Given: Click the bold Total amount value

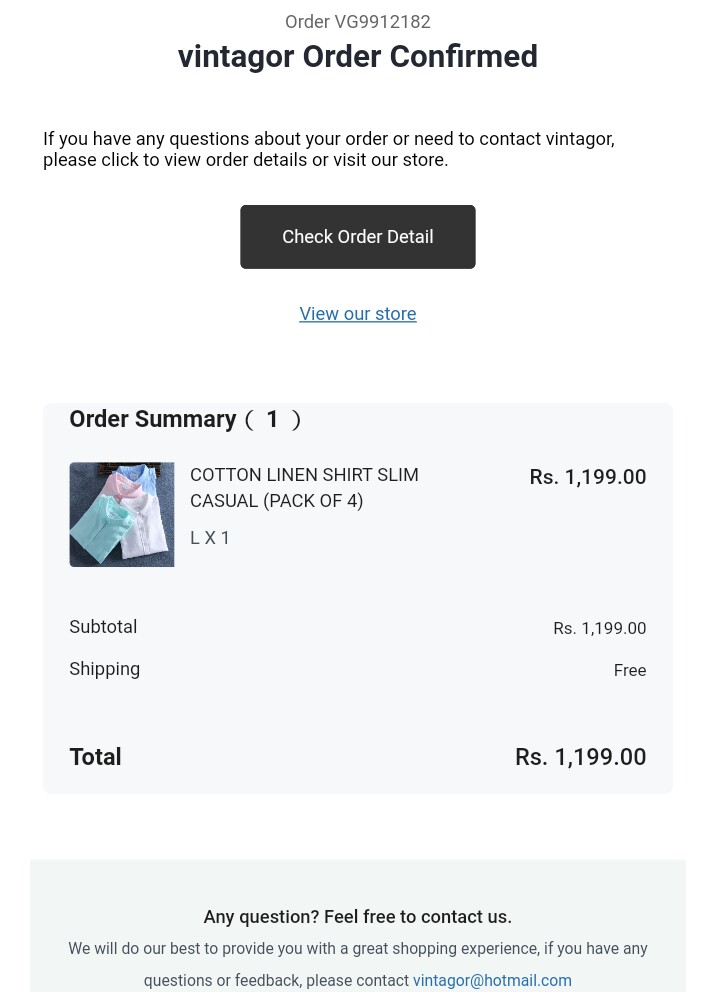Looking at the screenshot, I should pos(580,757).
